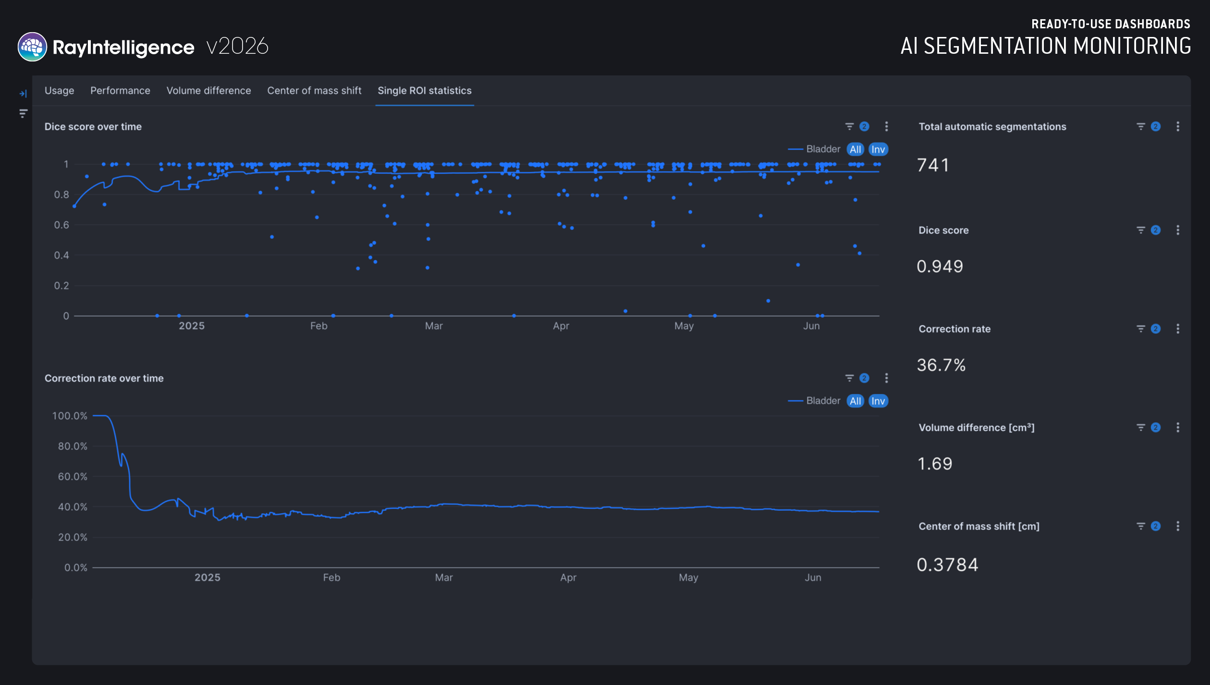Screen dimensions: 1210x685
Task: Toggle the All legend button in Dice score chart
Action: tap(855, 149)
